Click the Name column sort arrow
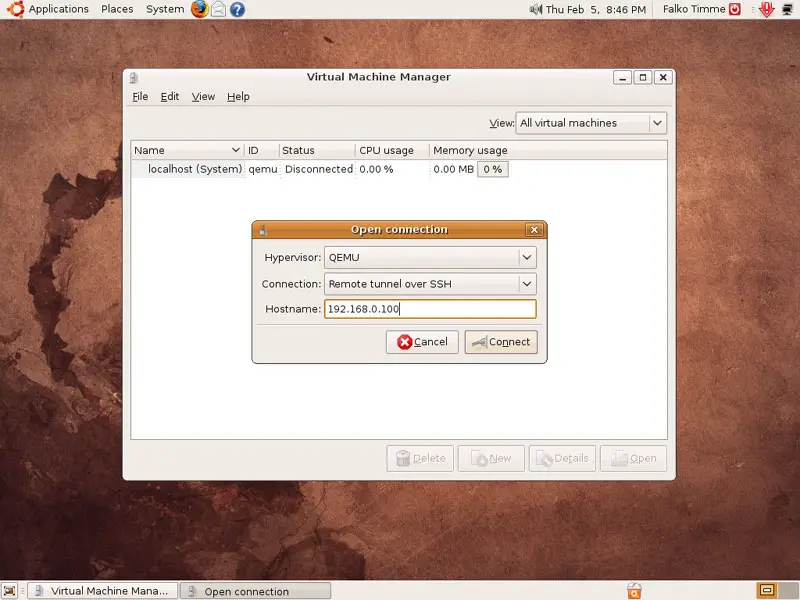 (235, 150)
